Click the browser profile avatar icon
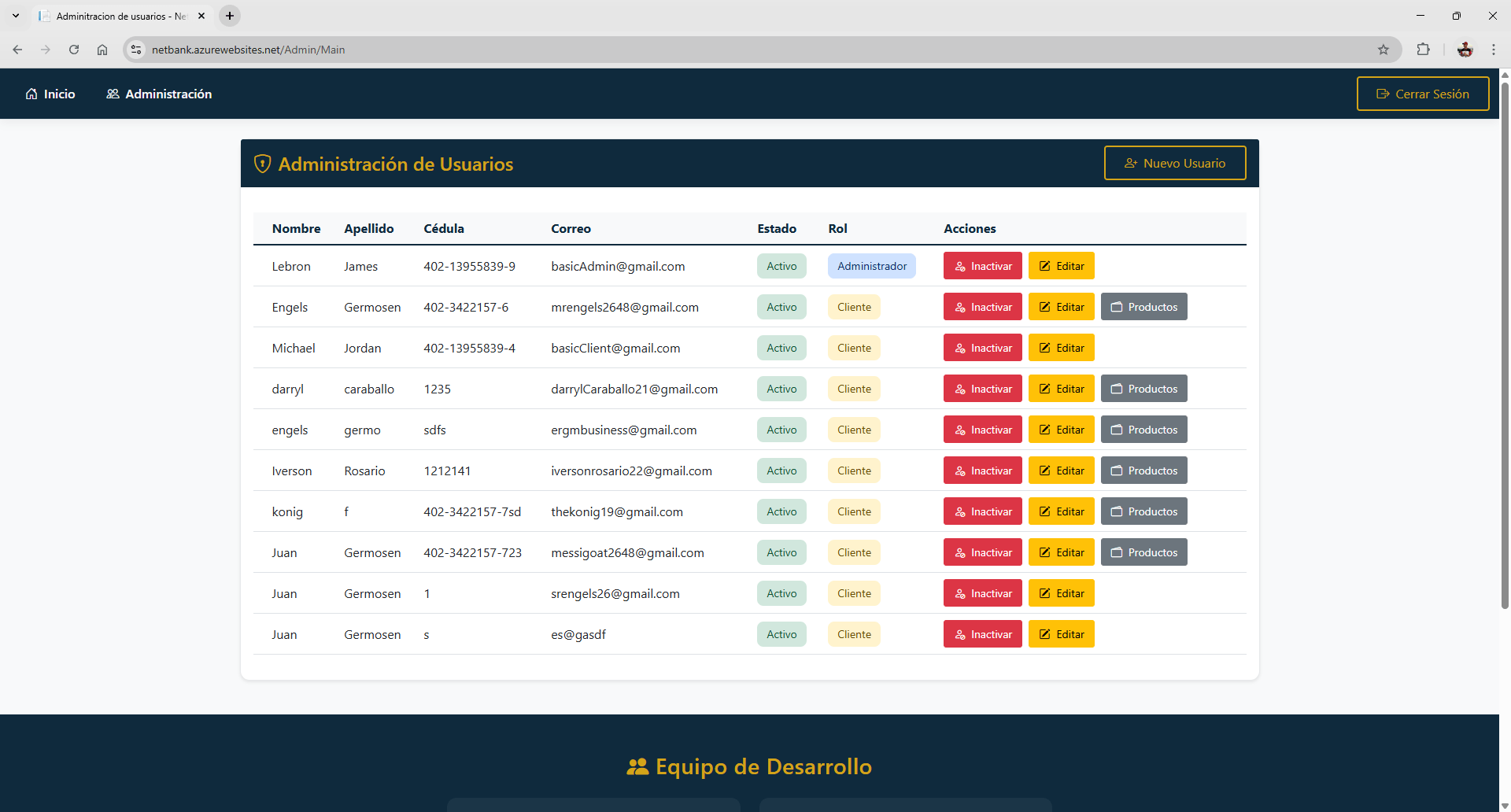Viewport: 1511px width, 812px height. 1465,50
